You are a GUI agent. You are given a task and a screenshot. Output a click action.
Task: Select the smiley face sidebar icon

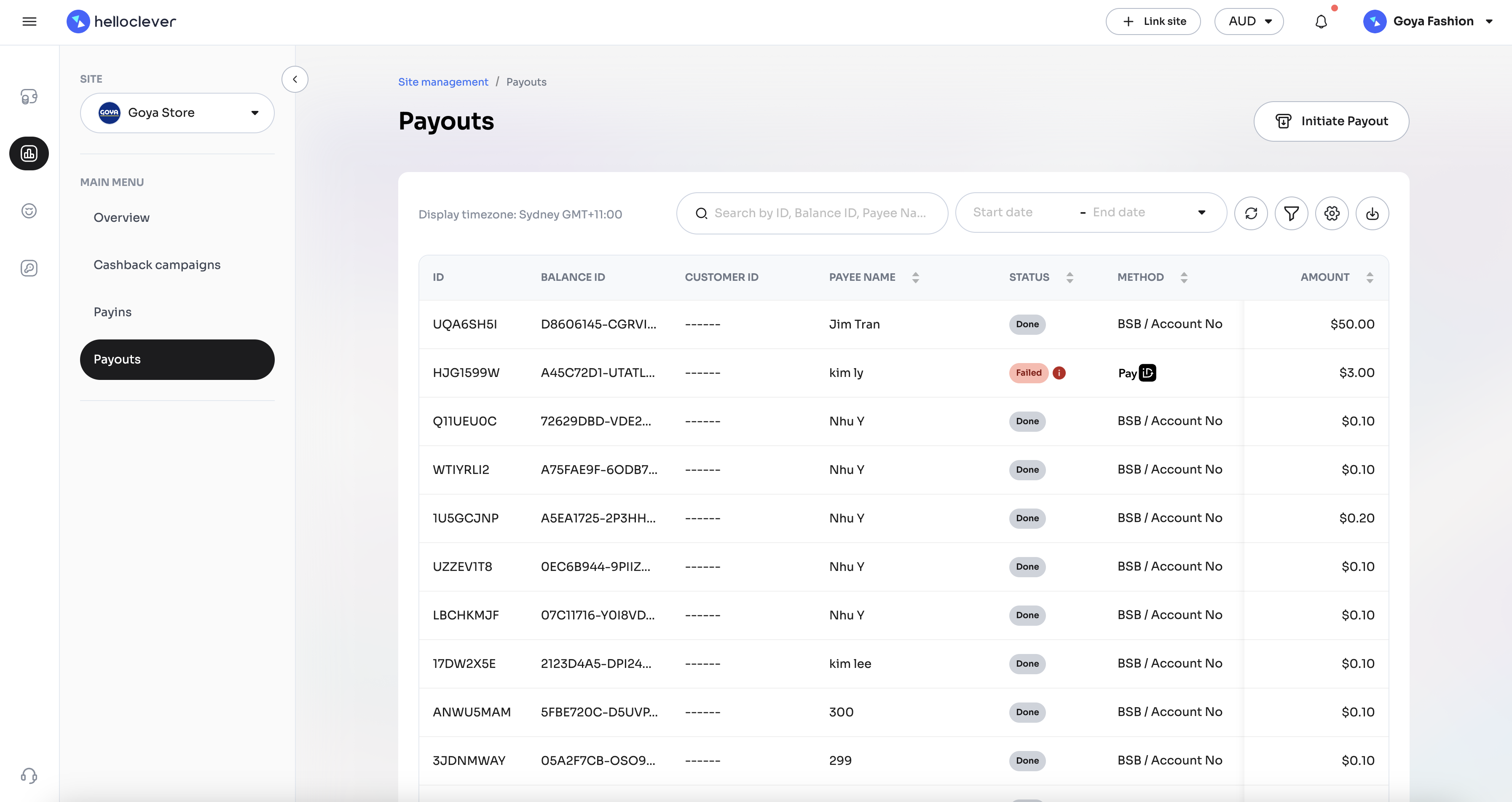pos(29,211)
